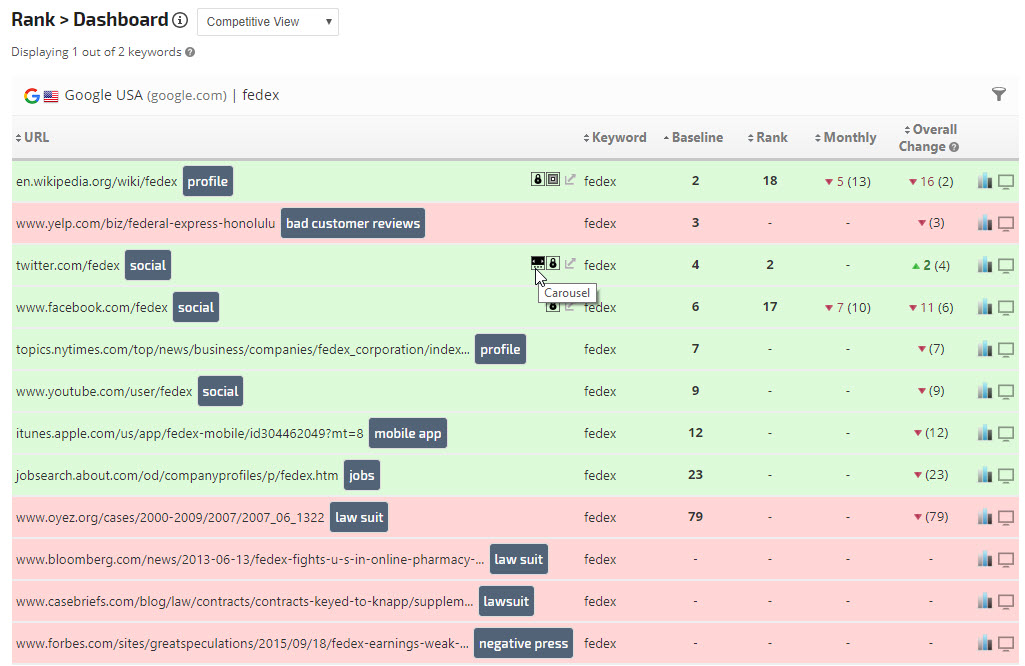Click the 'mobile app' tag
The width and height of the screenshot is (1025, 666).
tap(408, 433)
